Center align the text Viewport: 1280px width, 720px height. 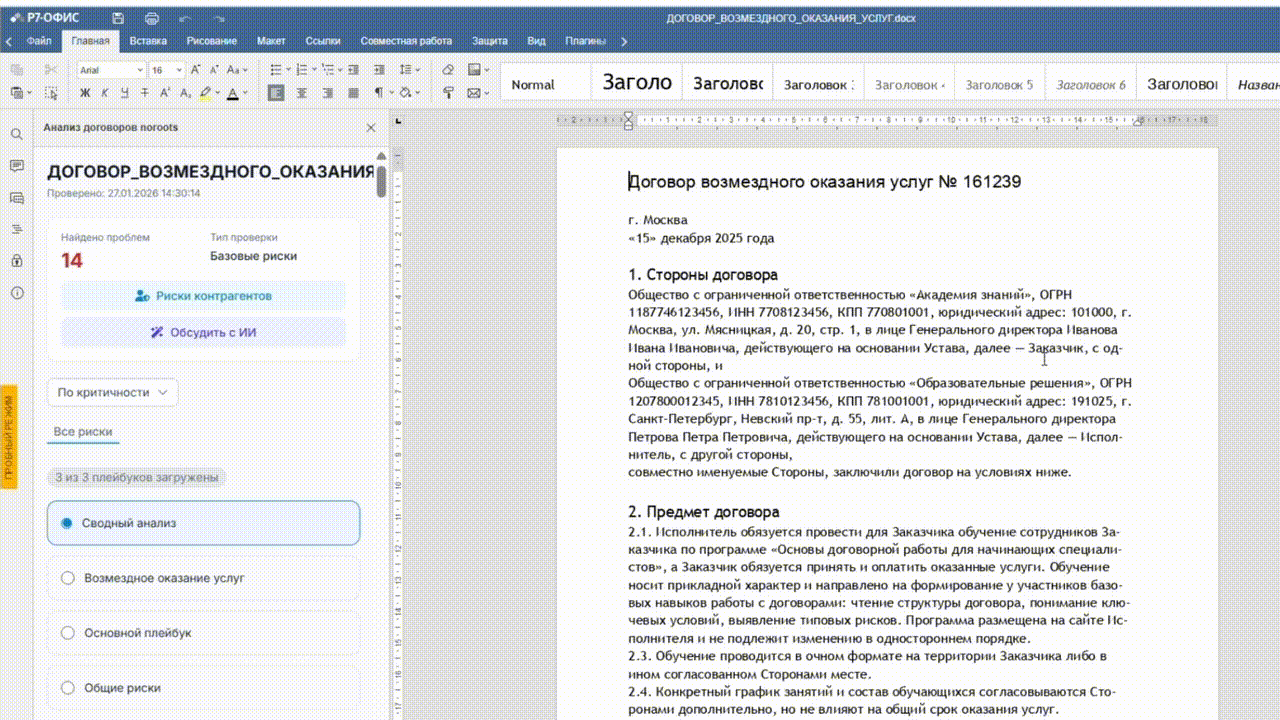pyautogui.click(x=303, y=93)
